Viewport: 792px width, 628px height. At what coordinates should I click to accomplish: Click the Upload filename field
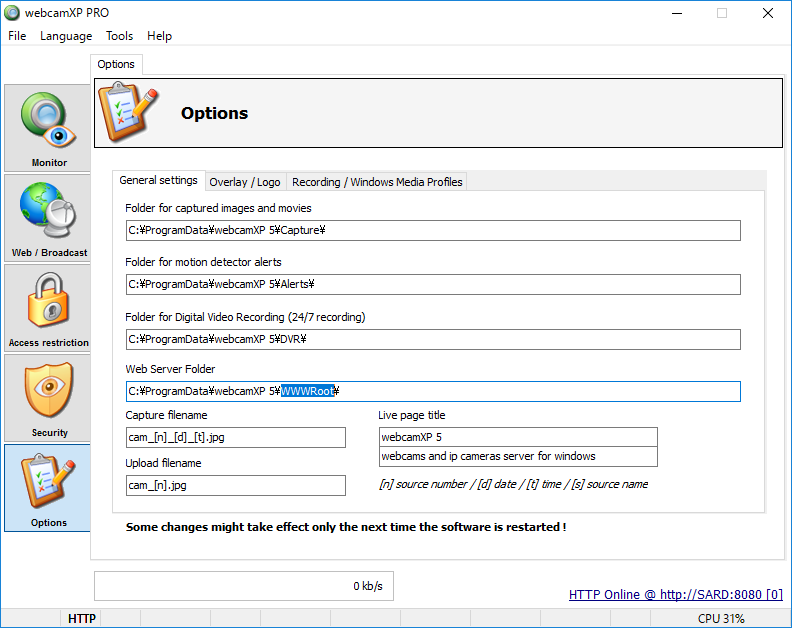pyautogui.click(x=236, y=486)
